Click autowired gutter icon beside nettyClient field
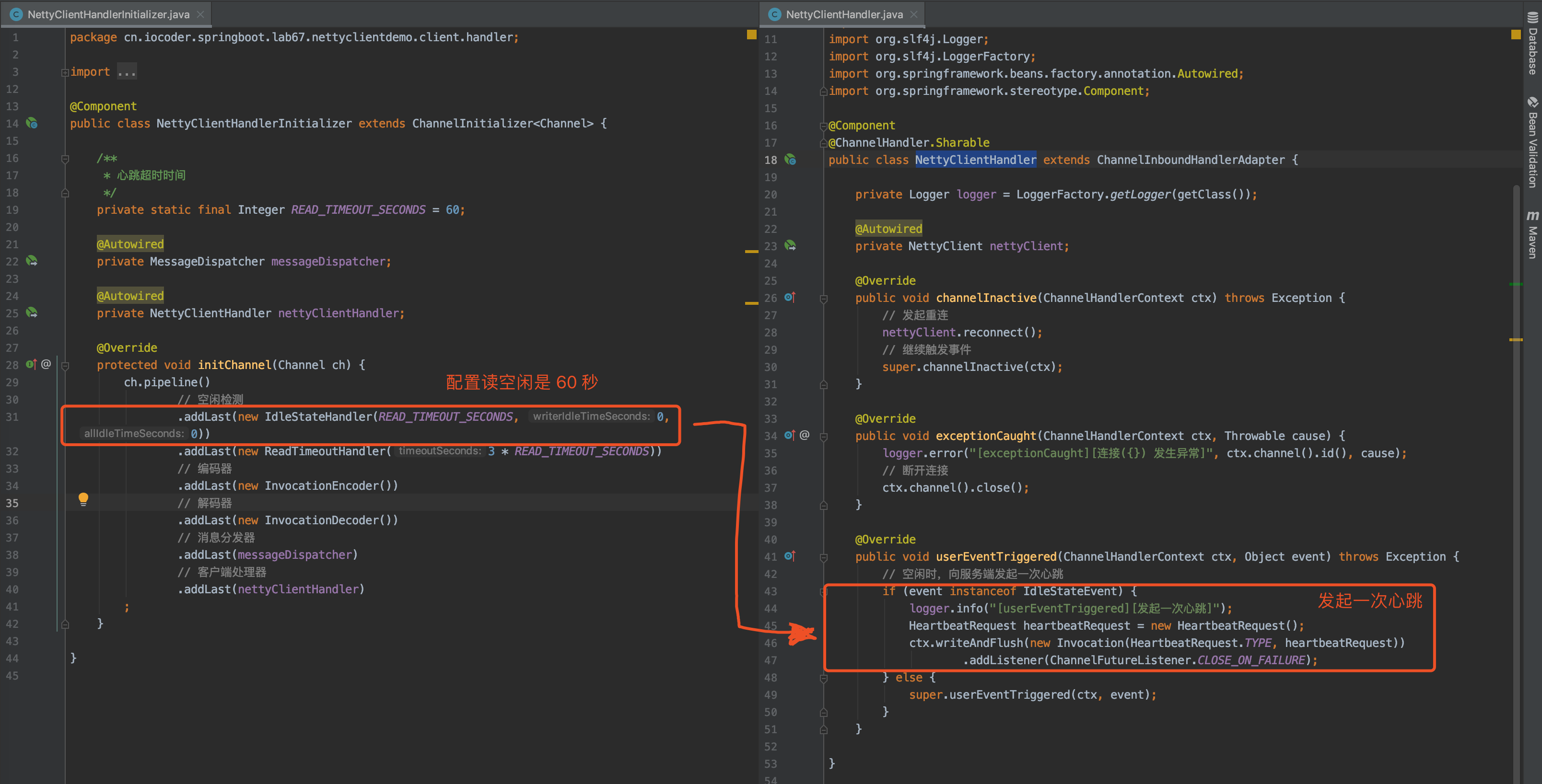 click(x=790, y=245)
